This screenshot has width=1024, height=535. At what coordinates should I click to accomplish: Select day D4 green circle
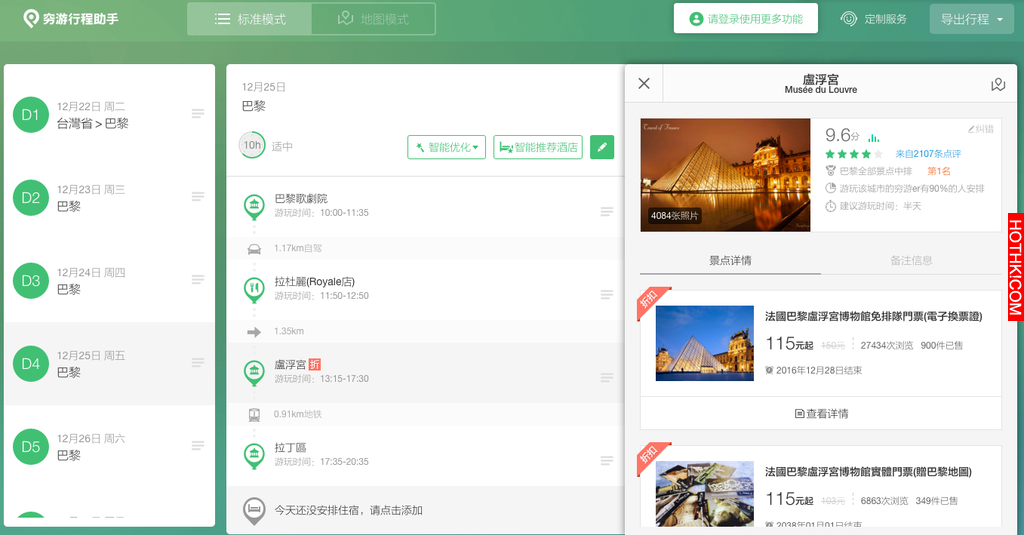click(31, 364)
